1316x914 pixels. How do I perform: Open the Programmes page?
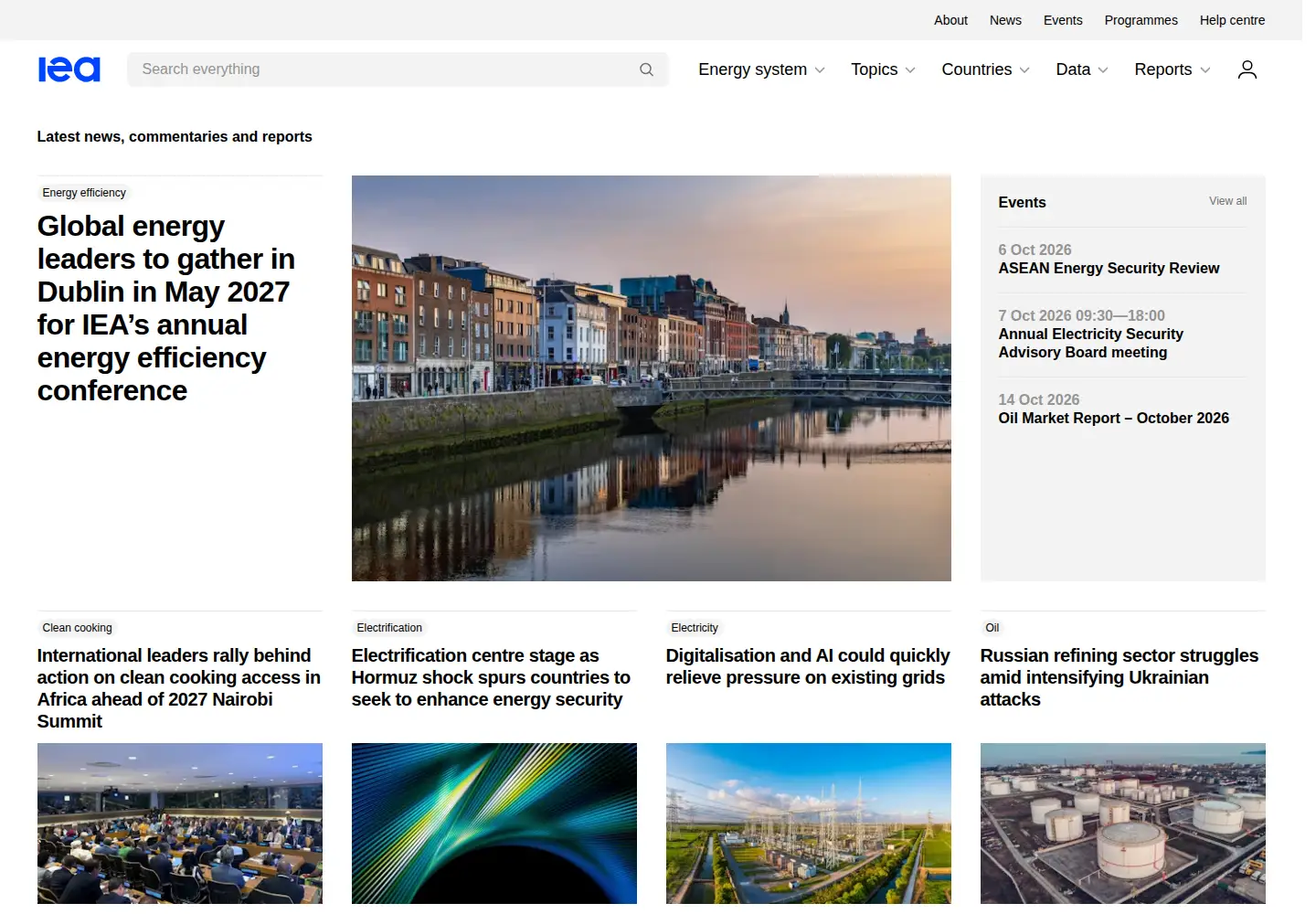(1141, 20)
